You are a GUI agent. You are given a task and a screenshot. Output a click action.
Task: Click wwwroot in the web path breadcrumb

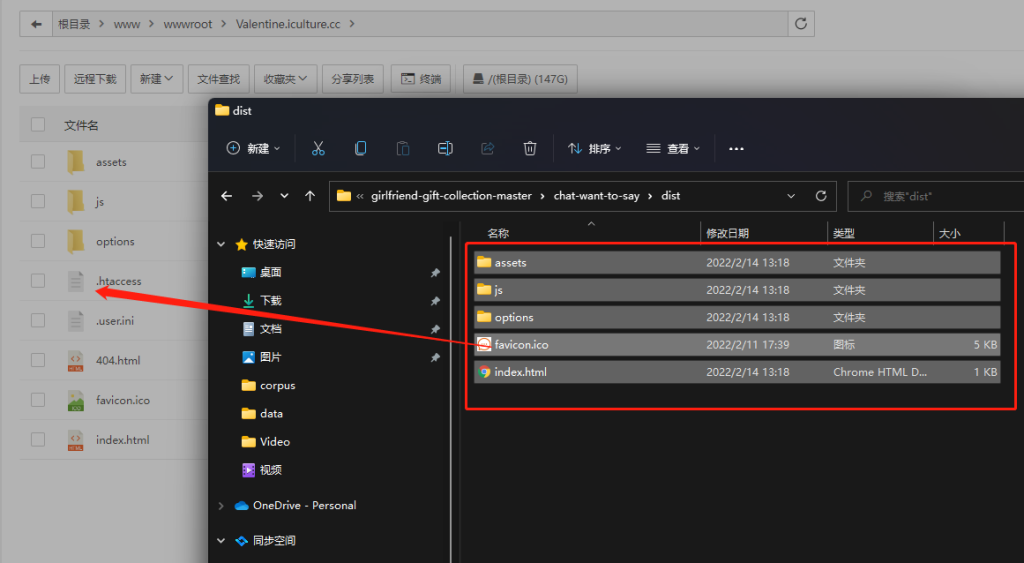tap(187, 24)
